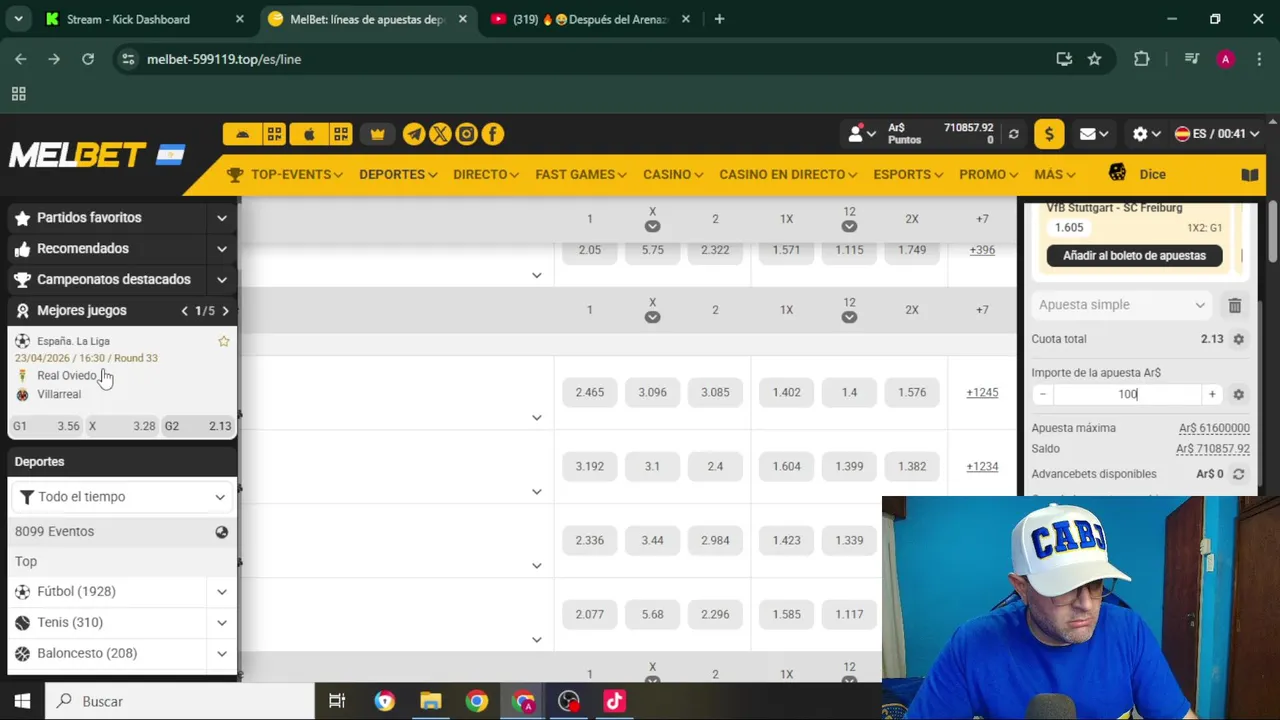Open the browser extensions puzzle icon
Image resolution: width=1280 pixels, height=720 pixels.
tap(1141, 59)
